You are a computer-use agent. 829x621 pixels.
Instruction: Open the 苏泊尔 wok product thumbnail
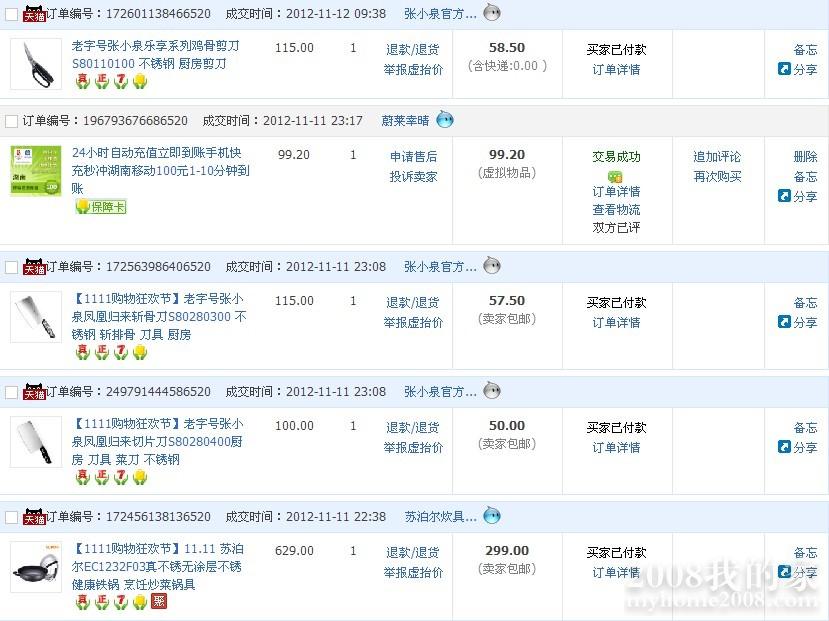[x=35, y=566]
